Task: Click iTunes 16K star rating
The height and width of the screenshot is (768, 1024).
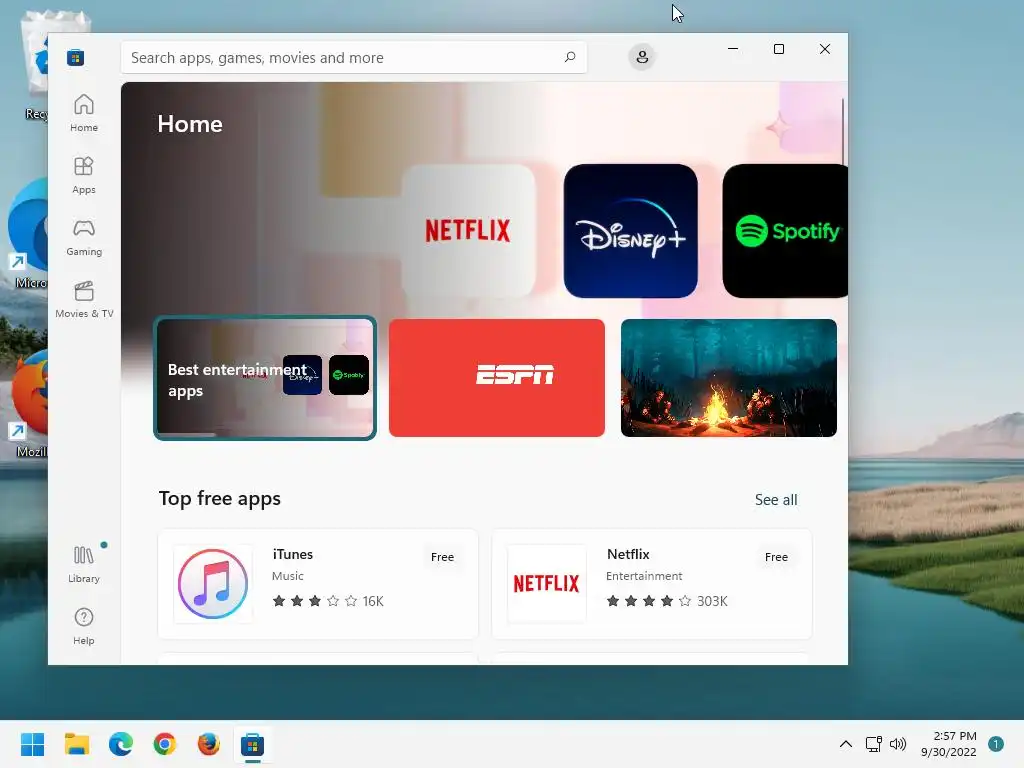Action: pos(328,601)
